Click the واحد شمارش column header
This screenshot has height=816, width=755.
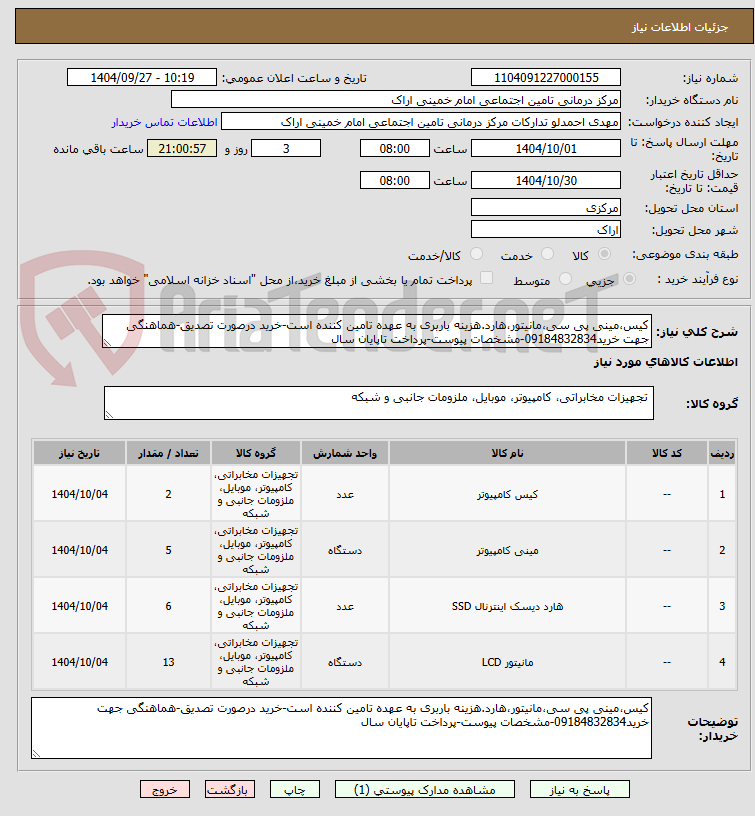point(345,453)
